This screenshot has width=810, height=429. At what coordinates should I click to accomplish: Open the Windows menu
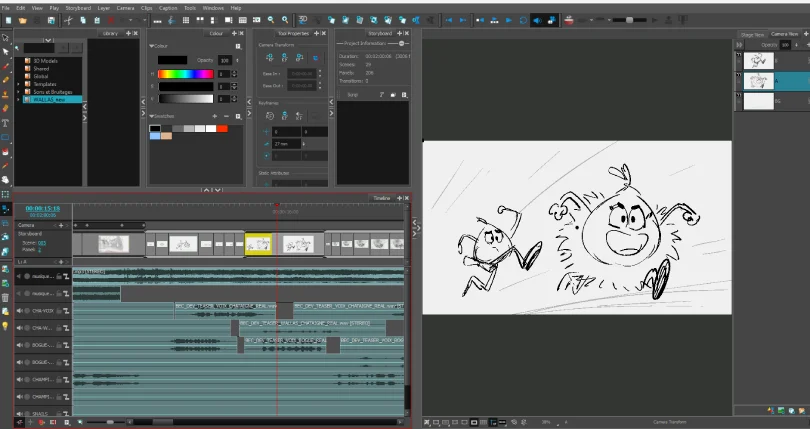pyautogui.click(x=213, y=8)
